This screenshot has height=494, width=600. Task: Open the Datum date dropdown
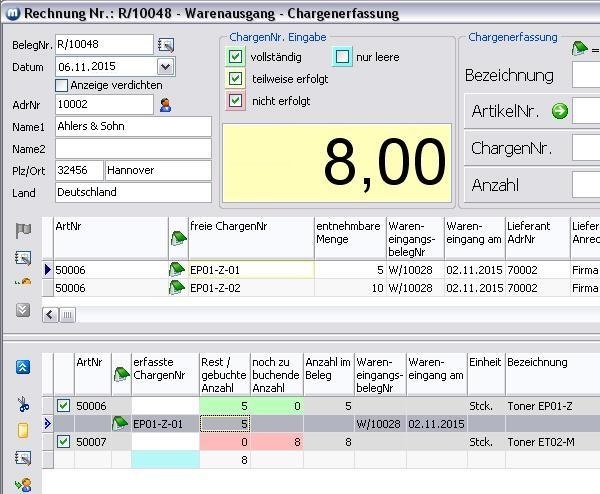coord(165,66)
